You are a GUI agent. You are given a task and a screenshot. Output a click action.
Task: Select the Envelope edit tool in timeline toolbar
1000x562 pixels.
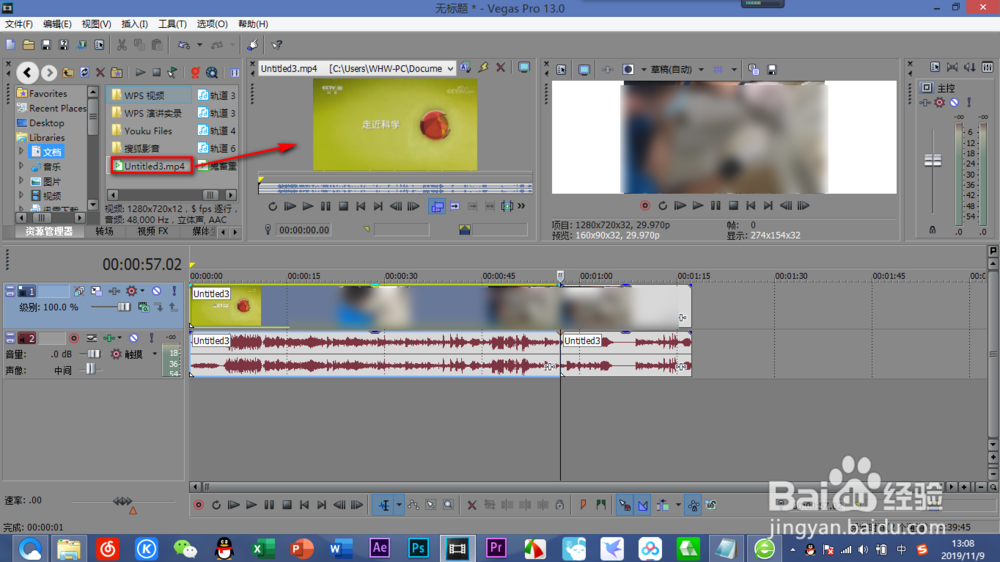413,505
